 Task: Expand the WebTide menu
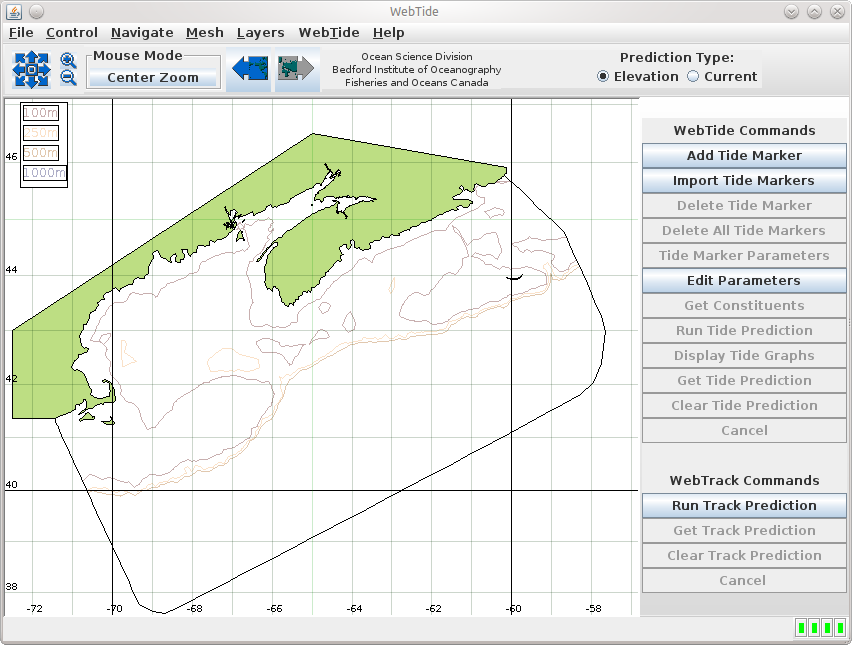(329, 33)
